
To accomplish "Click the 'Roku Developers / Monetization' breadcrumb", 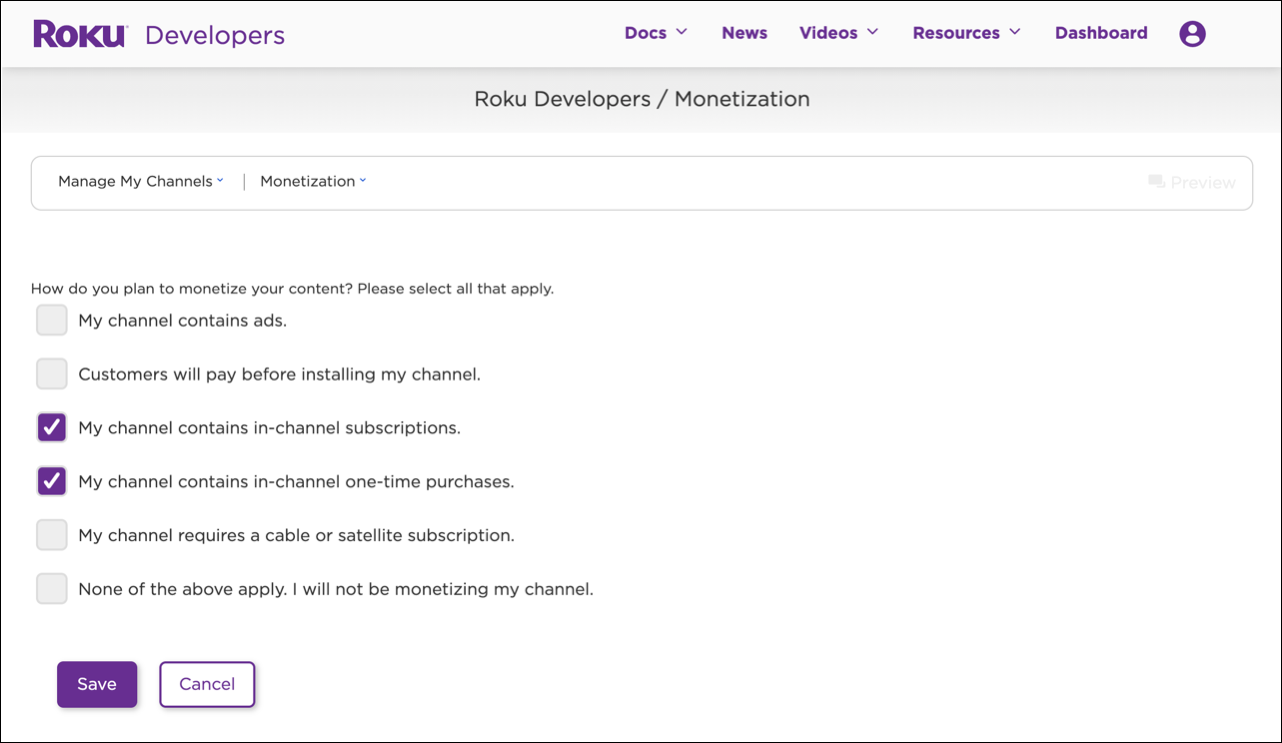I will click(641, 99).
